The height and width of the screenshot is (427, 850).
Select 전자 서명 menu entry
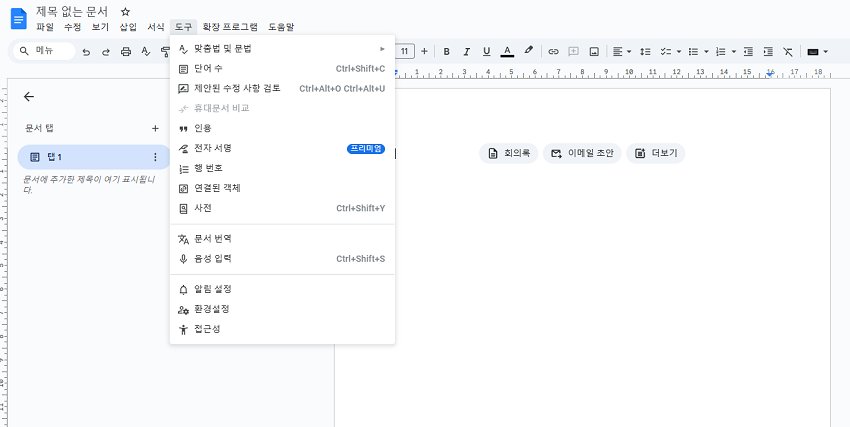282,148
